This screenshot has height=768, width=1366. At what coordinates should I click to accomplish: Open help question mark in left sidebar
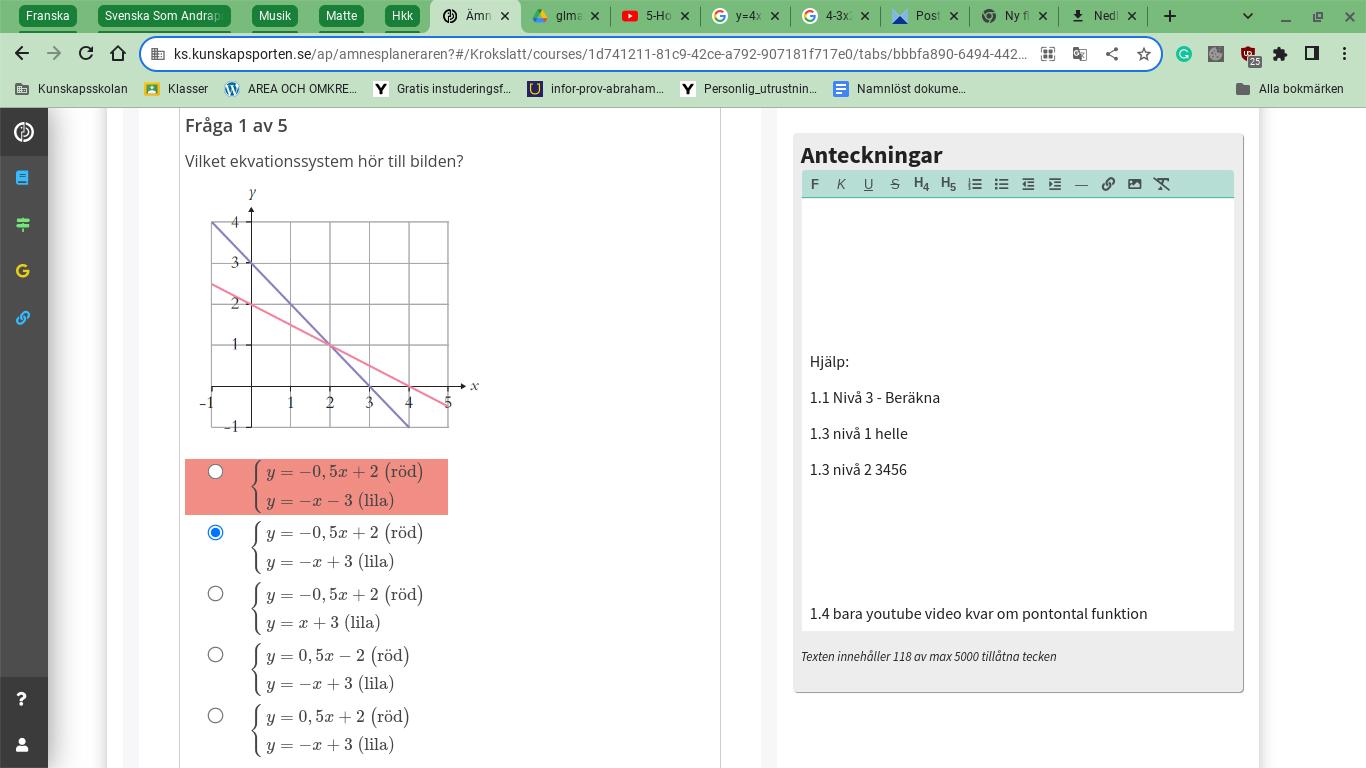pyautogui.click(x=22, y=699)
